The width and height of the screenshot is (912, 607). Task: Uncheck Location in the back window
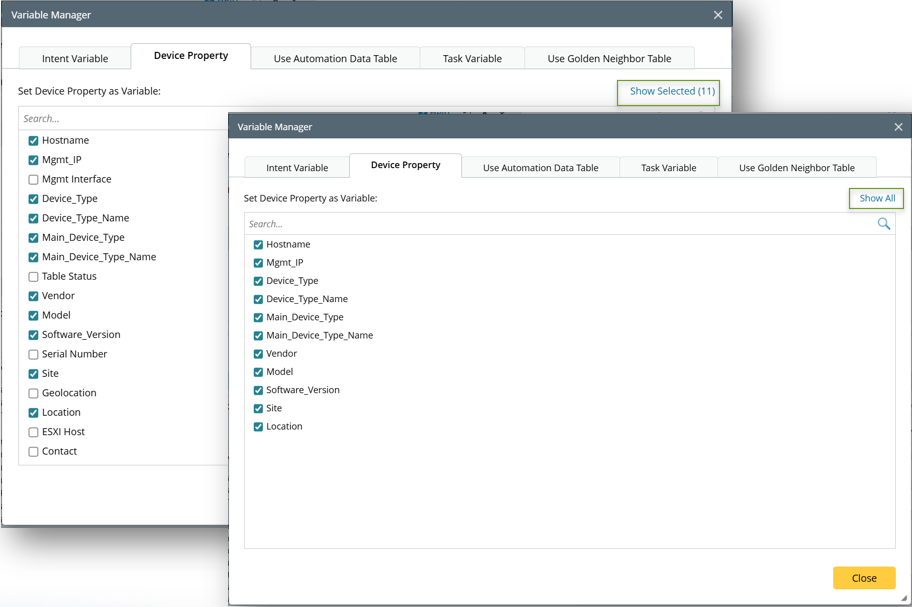pos(33,413)
